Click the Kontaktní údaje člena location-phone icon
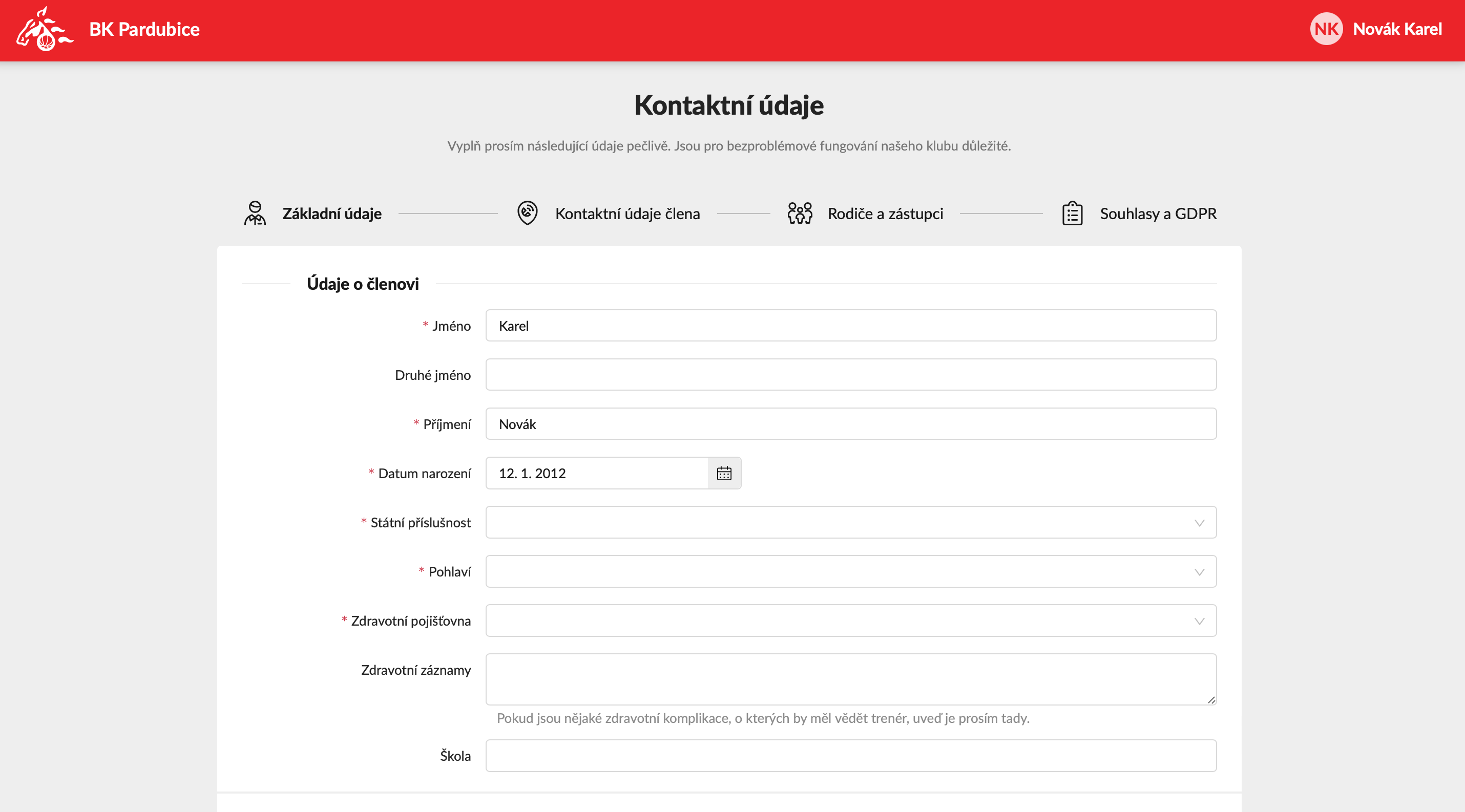The width and height of the screenshot is (1465, 812). [527, 213]
